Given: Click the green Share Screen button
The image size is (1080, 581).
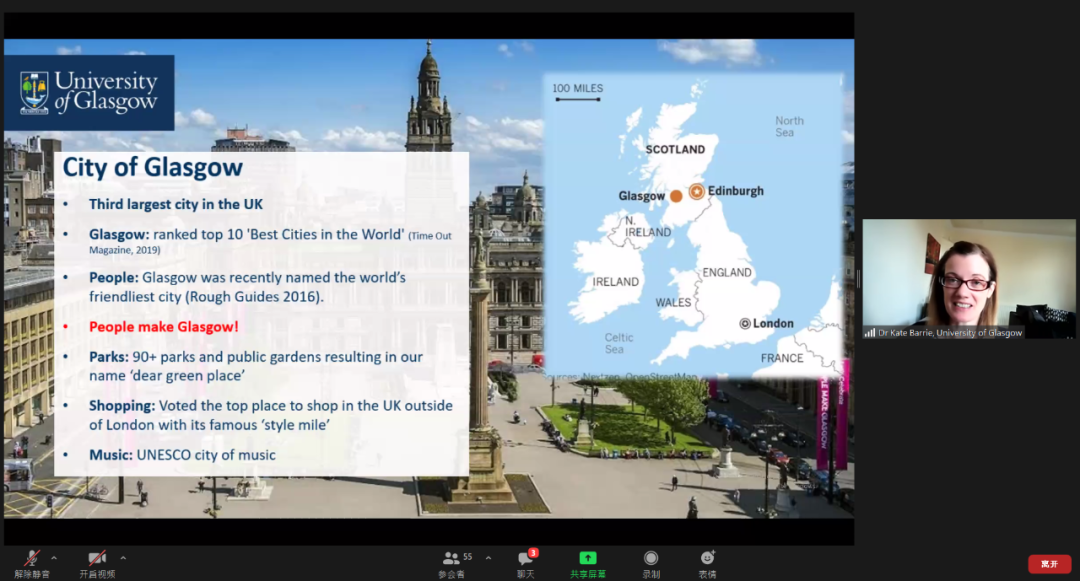Looking at the screenshot, I should tap(588, 564).
